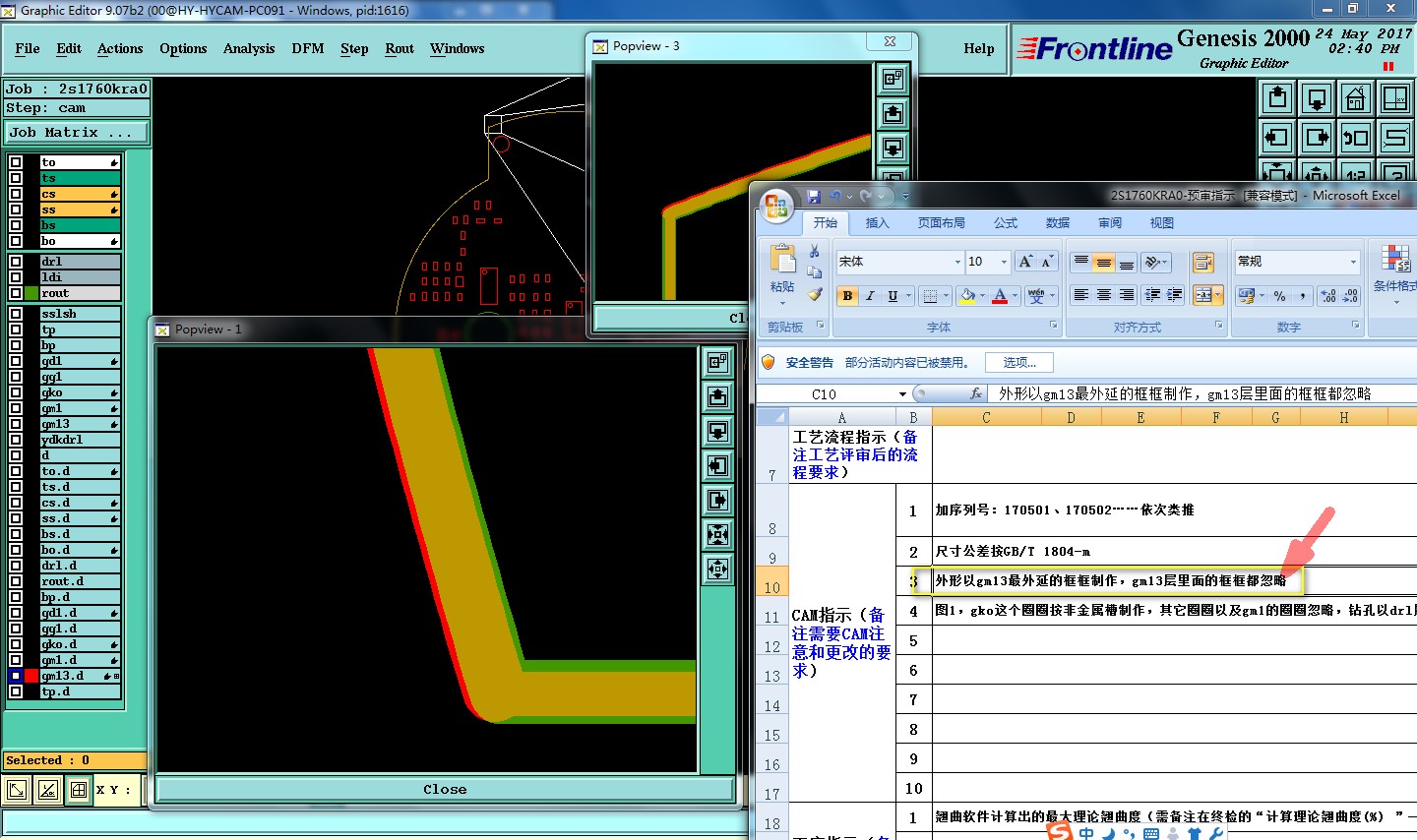
Task: Click the Excel cut scissors icon
Action: pyautogui.click(x=814, y=252)
